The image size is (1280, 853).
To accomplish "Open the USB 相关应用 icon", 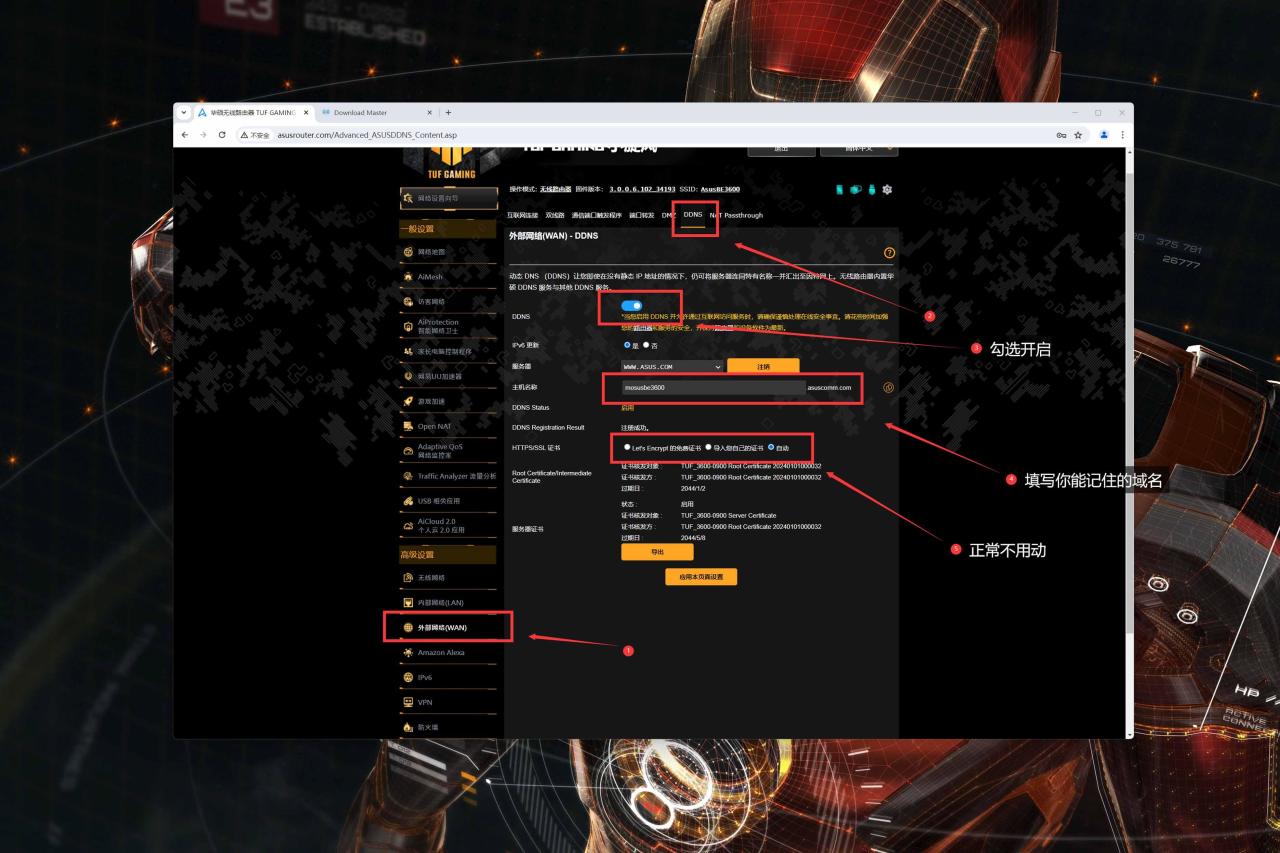I will tap(408, 501).
